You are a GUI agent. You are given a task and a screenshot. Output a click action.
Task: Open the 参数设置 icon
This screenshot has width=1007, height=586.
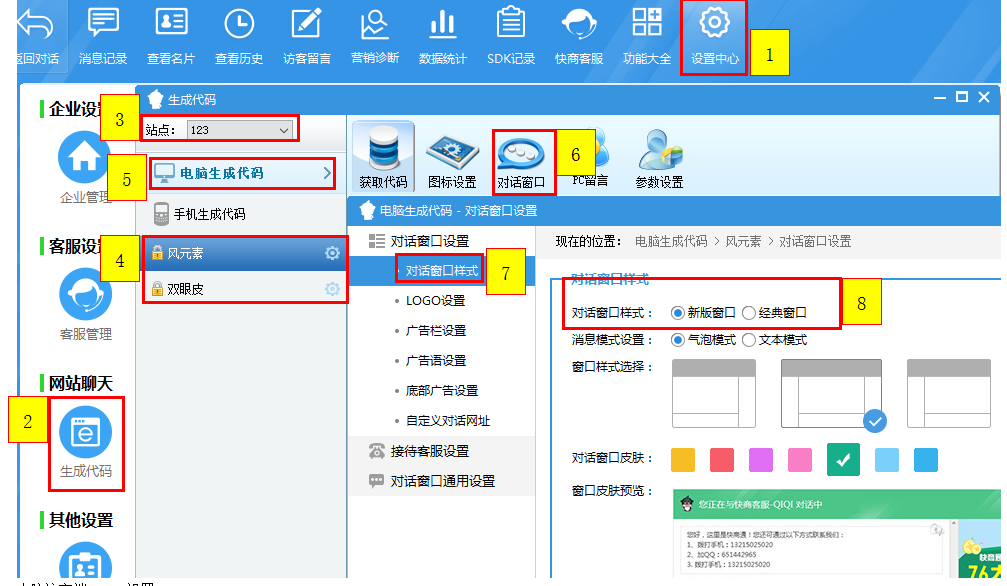click(659, 156)
